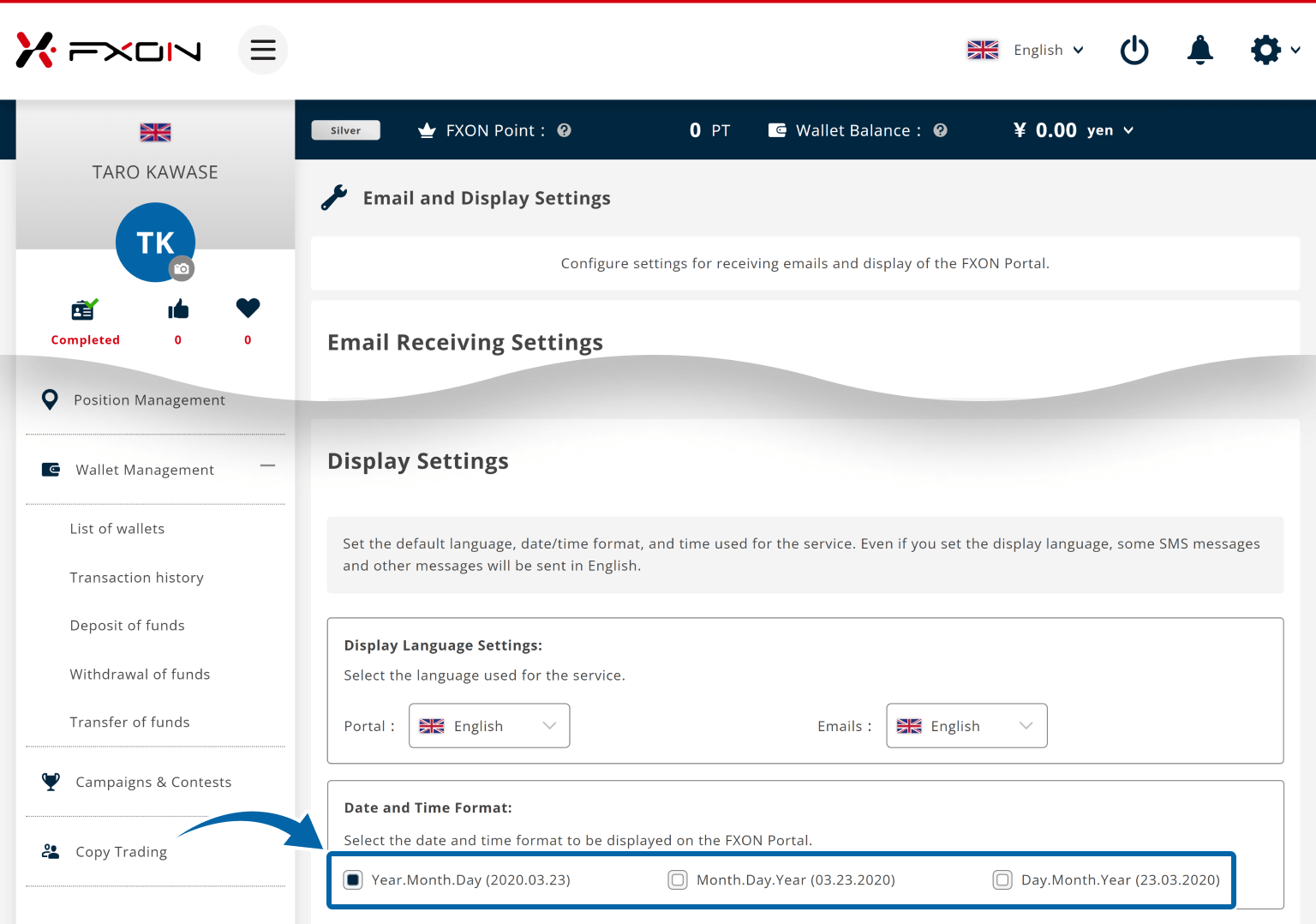Open the Emails language dropdown

[x=966, y=726]
